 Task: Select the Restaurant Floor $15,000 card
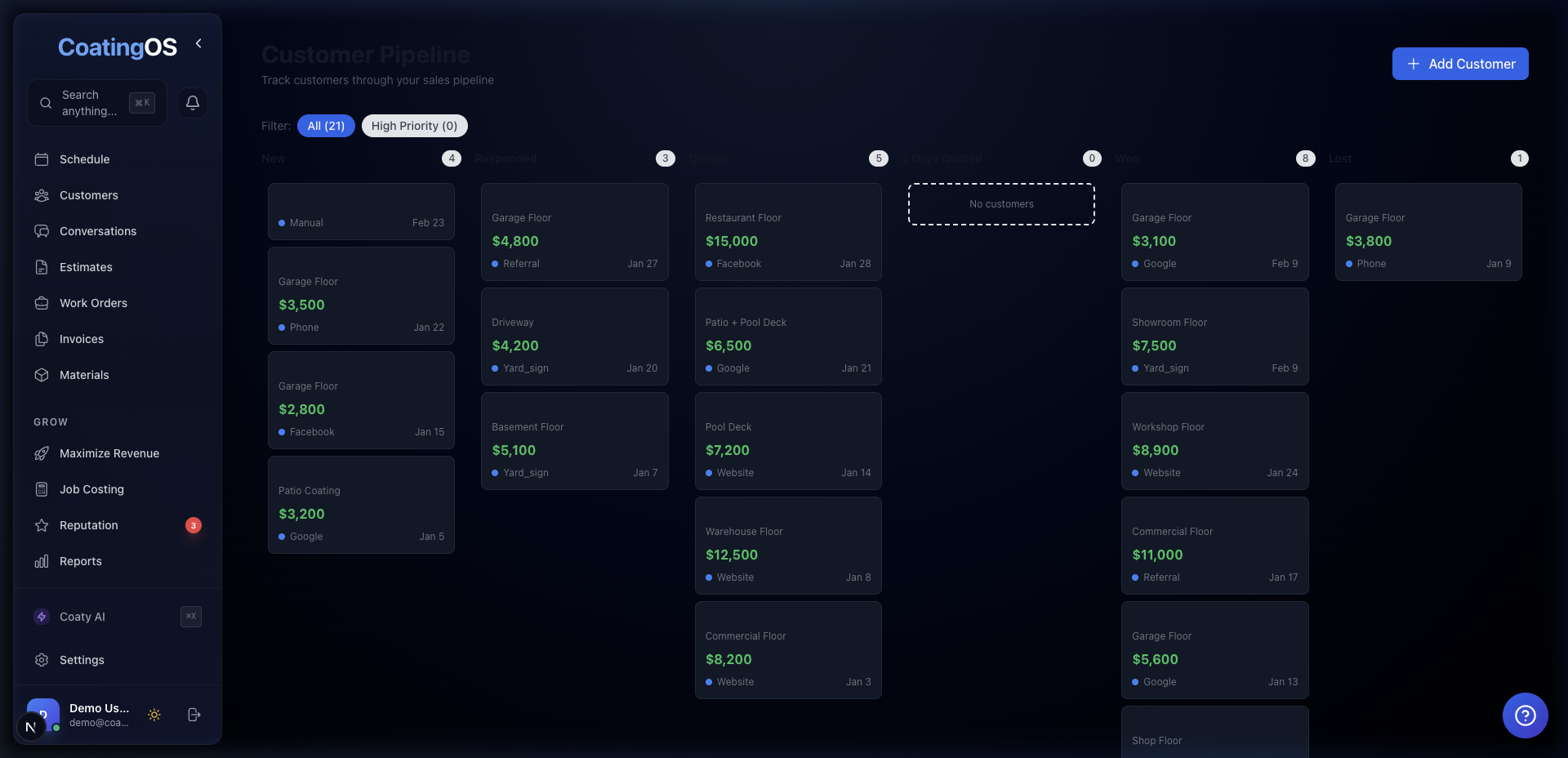[787, 231]
